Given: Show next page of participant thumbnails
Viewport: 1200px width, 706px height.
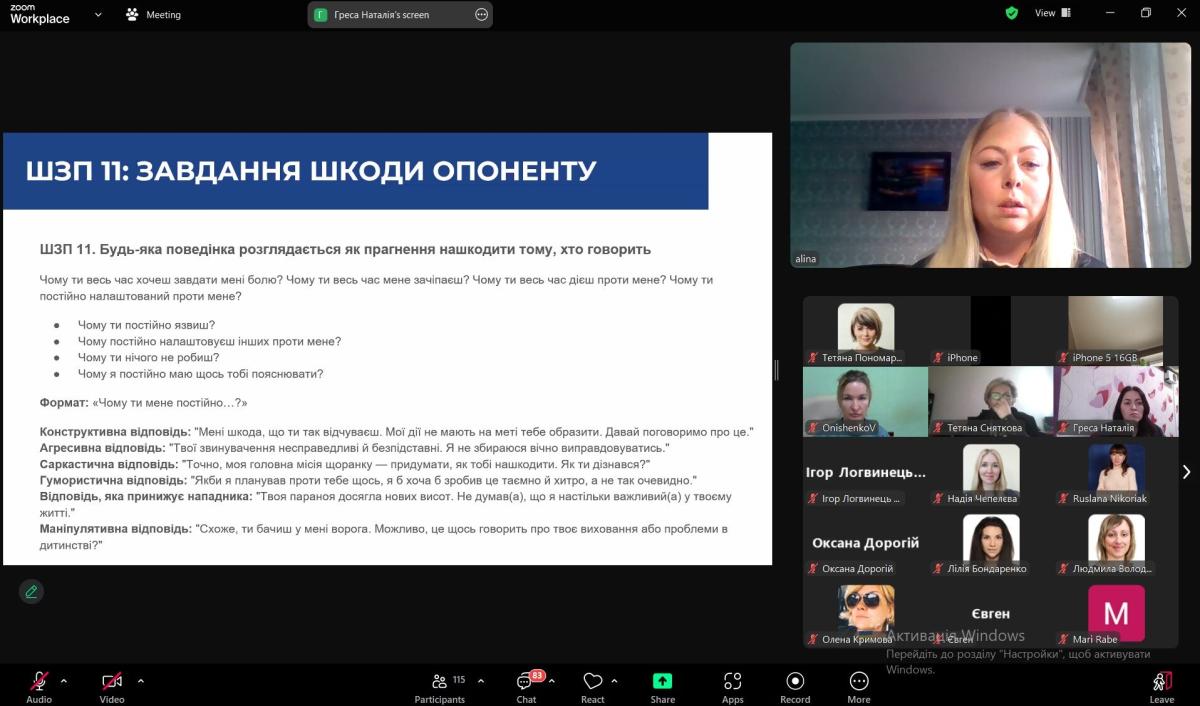Looking at the screenshot, I should pyautogui.click(x=1186, y=472).
